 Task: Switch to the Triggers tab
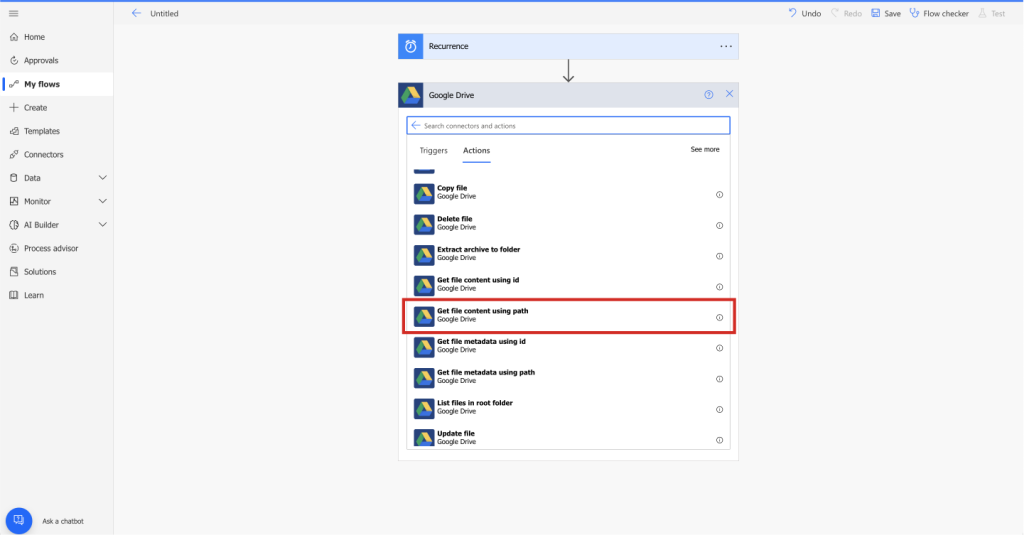[434, 150]
